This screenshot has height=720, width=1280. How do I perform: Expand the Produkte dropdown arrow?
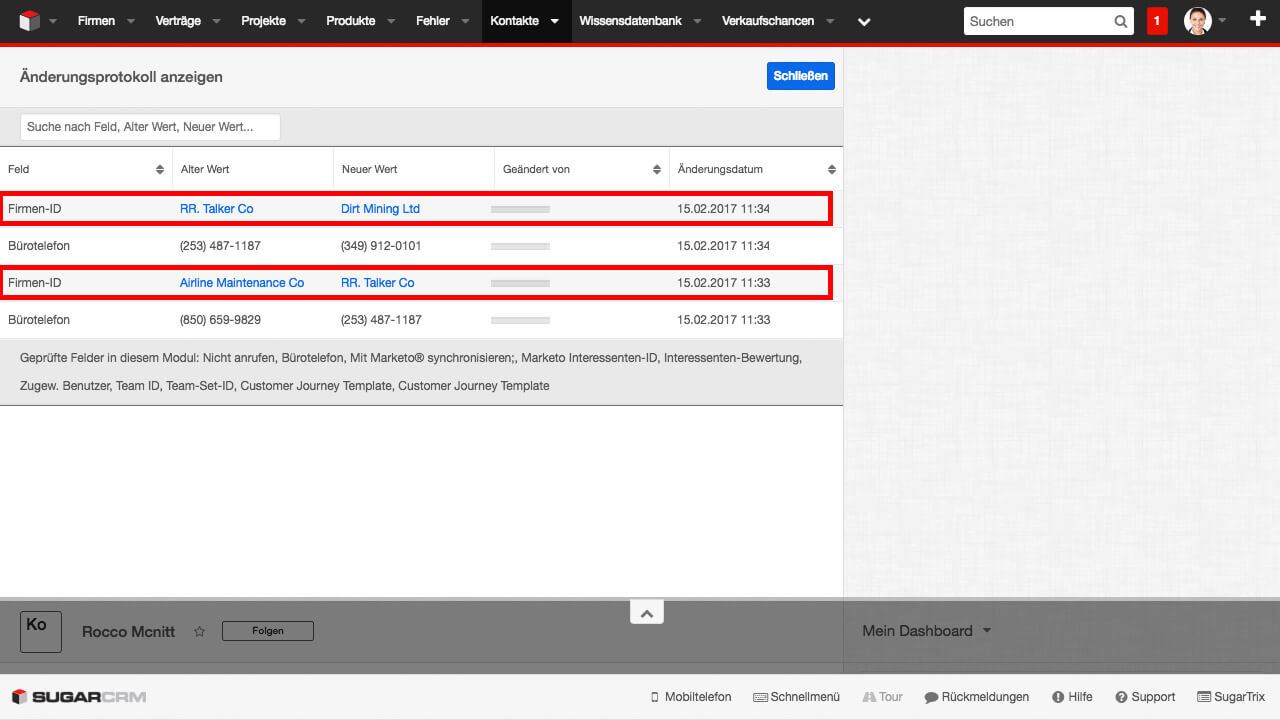(x=392, y=21)
